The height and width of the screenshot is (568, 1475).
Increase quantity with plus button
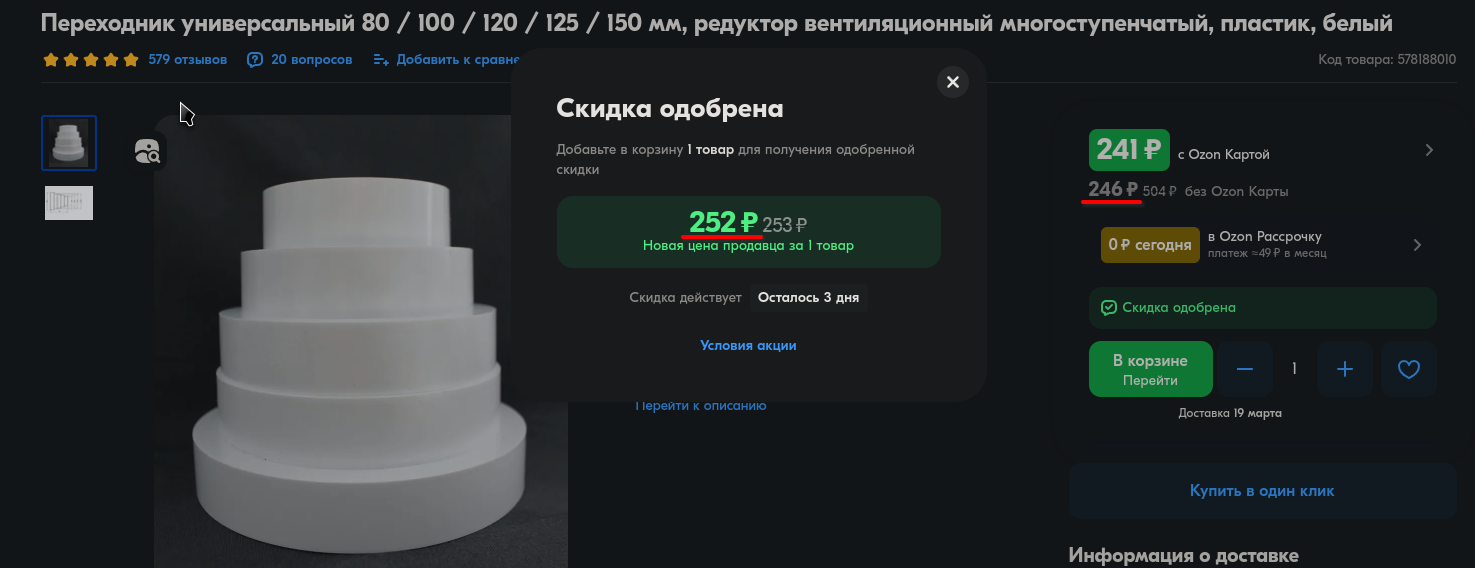[1345, 369]
